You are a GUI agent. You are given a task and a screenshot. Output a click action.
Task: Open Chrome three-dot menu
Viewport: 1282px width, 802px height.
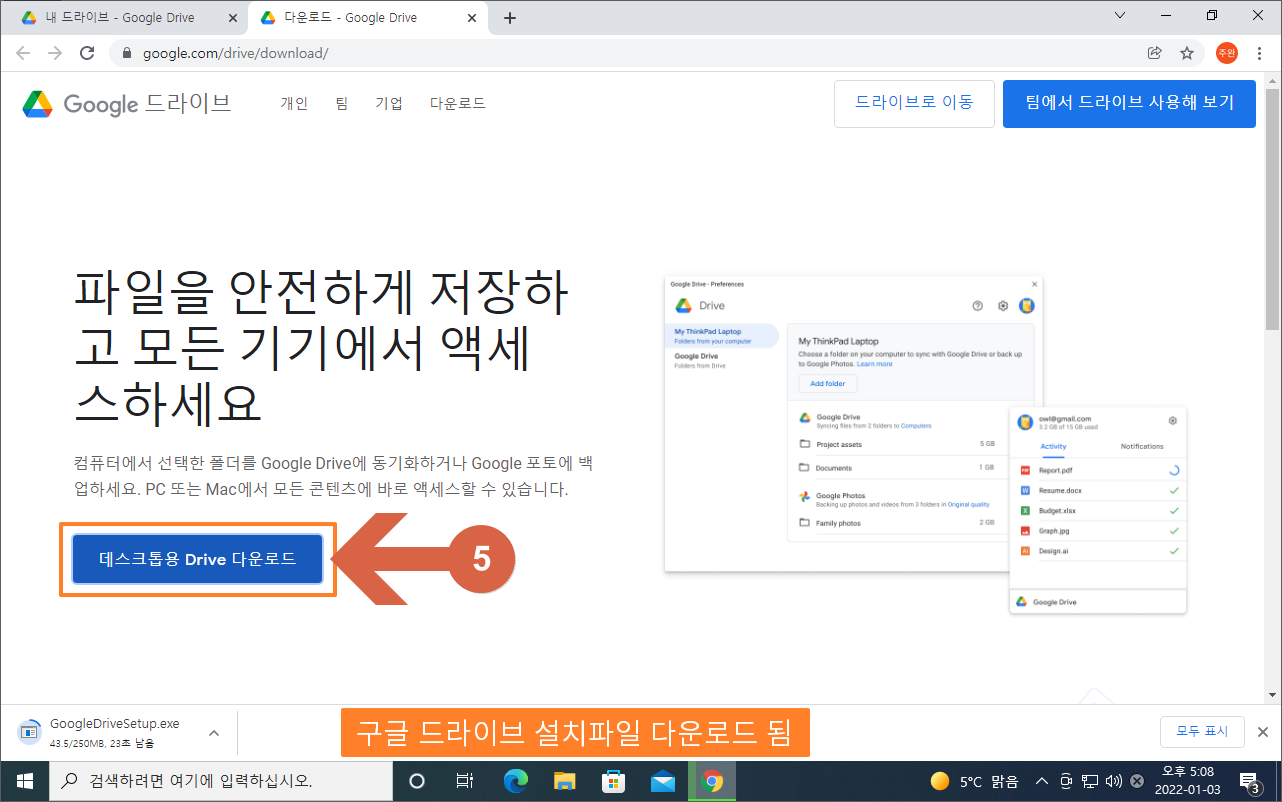click(1259, 53)
